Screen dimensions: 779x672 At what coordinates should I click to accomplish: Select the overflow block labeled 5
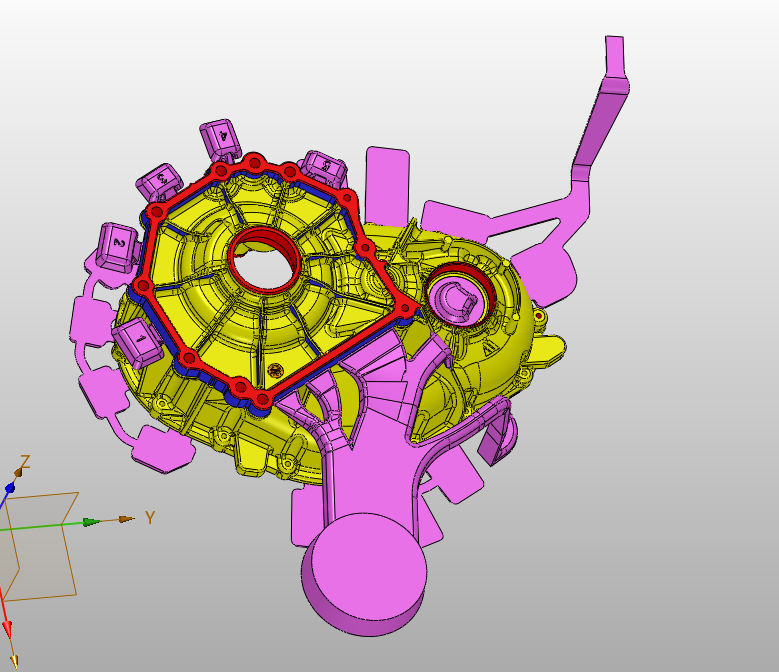coord(323,165)
